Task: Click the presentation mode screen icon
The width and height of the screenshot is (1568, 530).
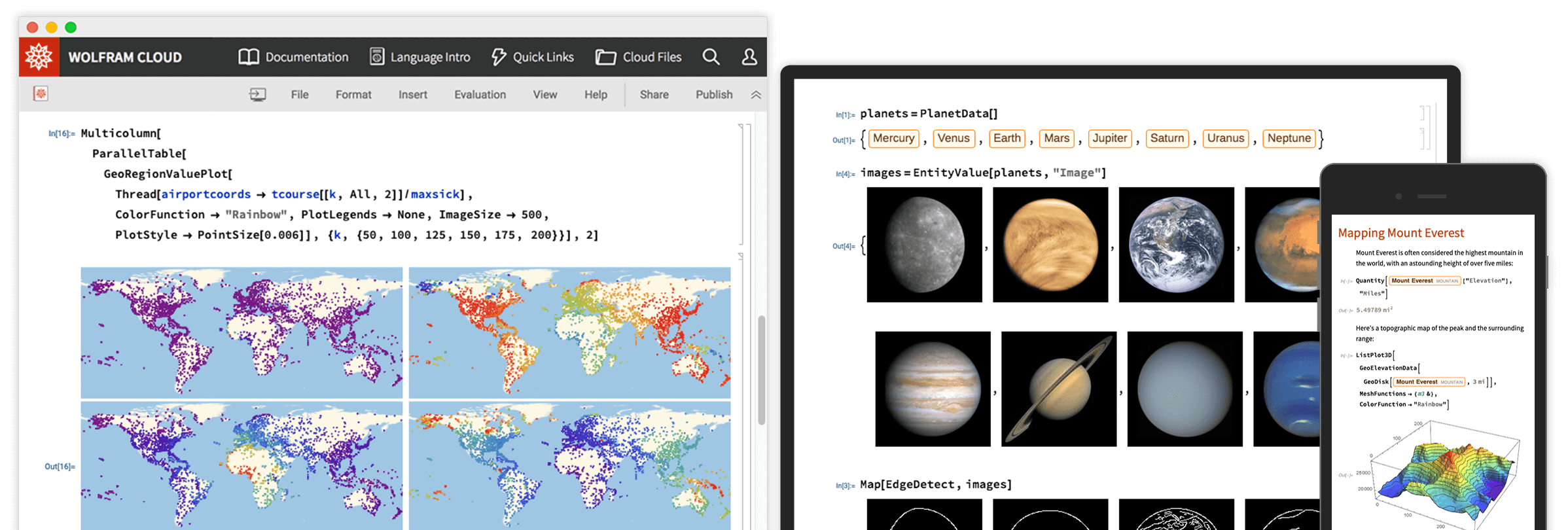Action: coord(258,95)
